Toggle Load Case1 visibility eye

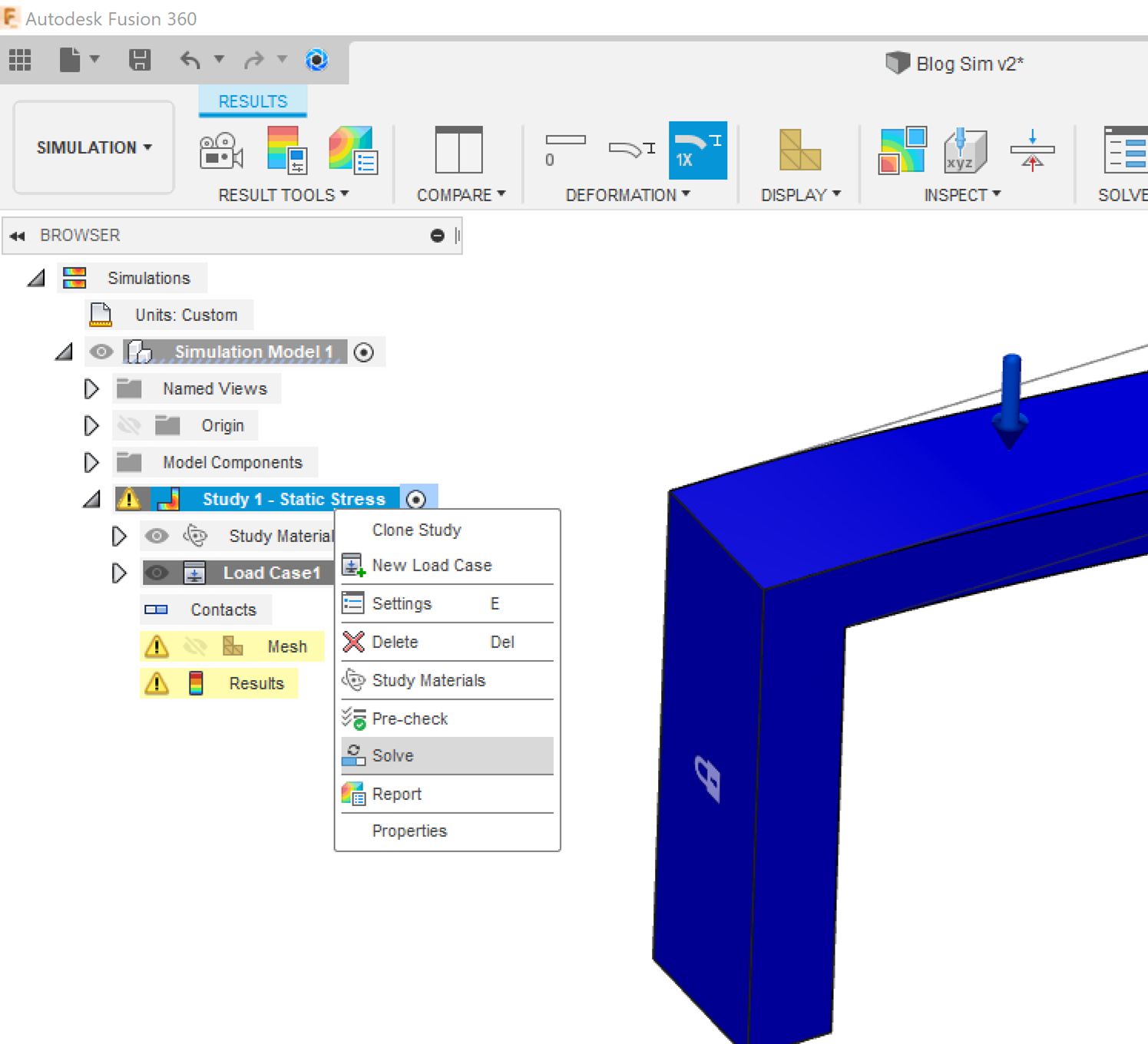[157, 572]
